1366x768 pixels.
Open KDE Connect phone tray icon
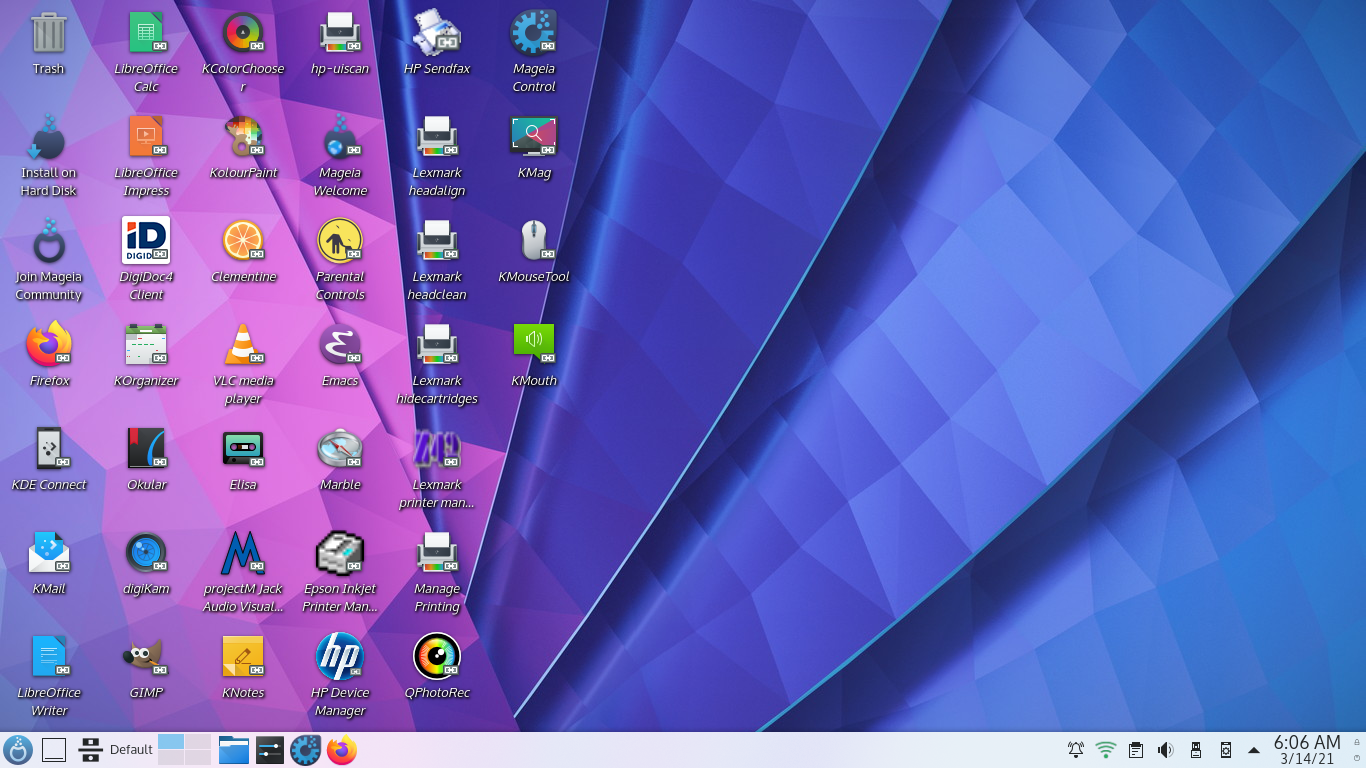[x=1226, y=750]
